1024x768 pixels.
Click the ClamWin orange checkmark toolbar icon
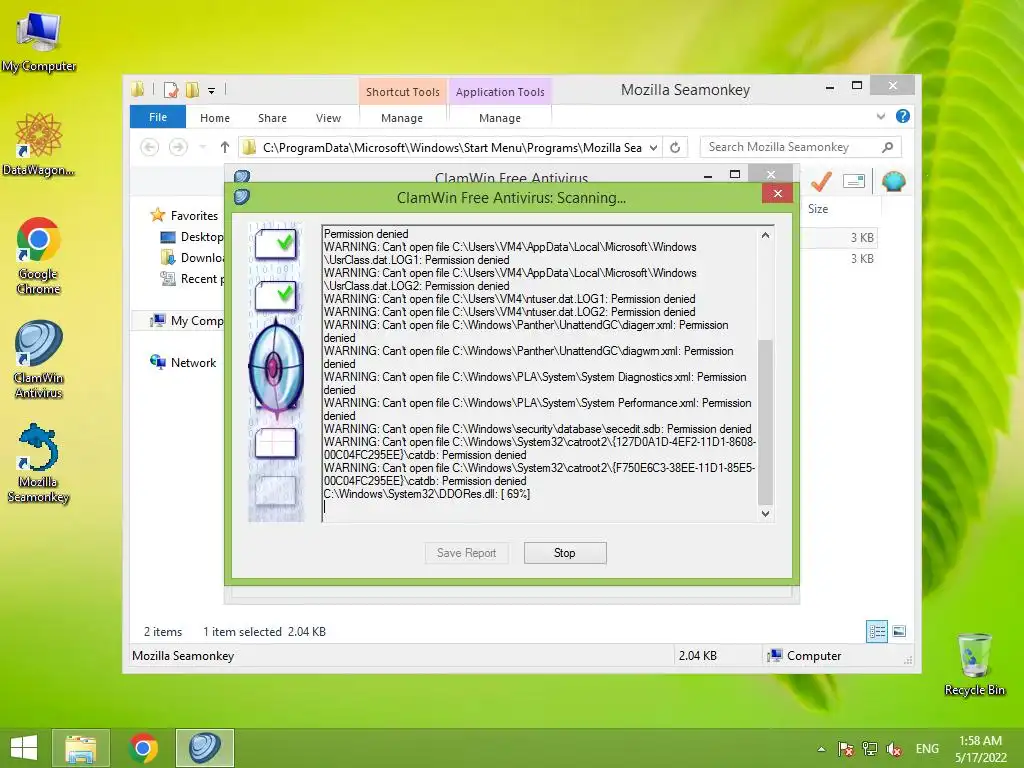pos(821,182)
